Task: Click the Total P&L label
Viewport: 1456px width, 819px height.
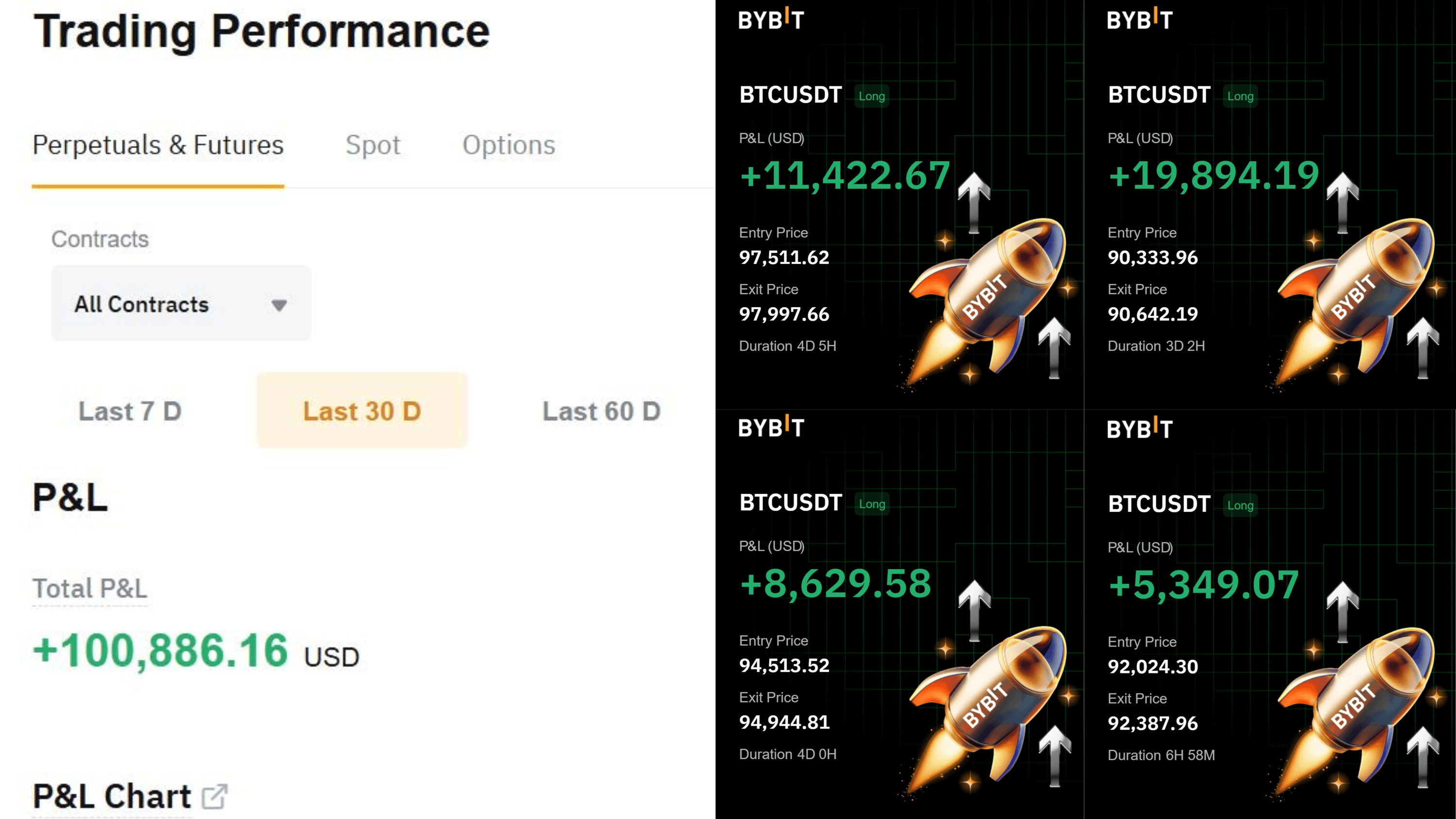Action: coord(90,589)
